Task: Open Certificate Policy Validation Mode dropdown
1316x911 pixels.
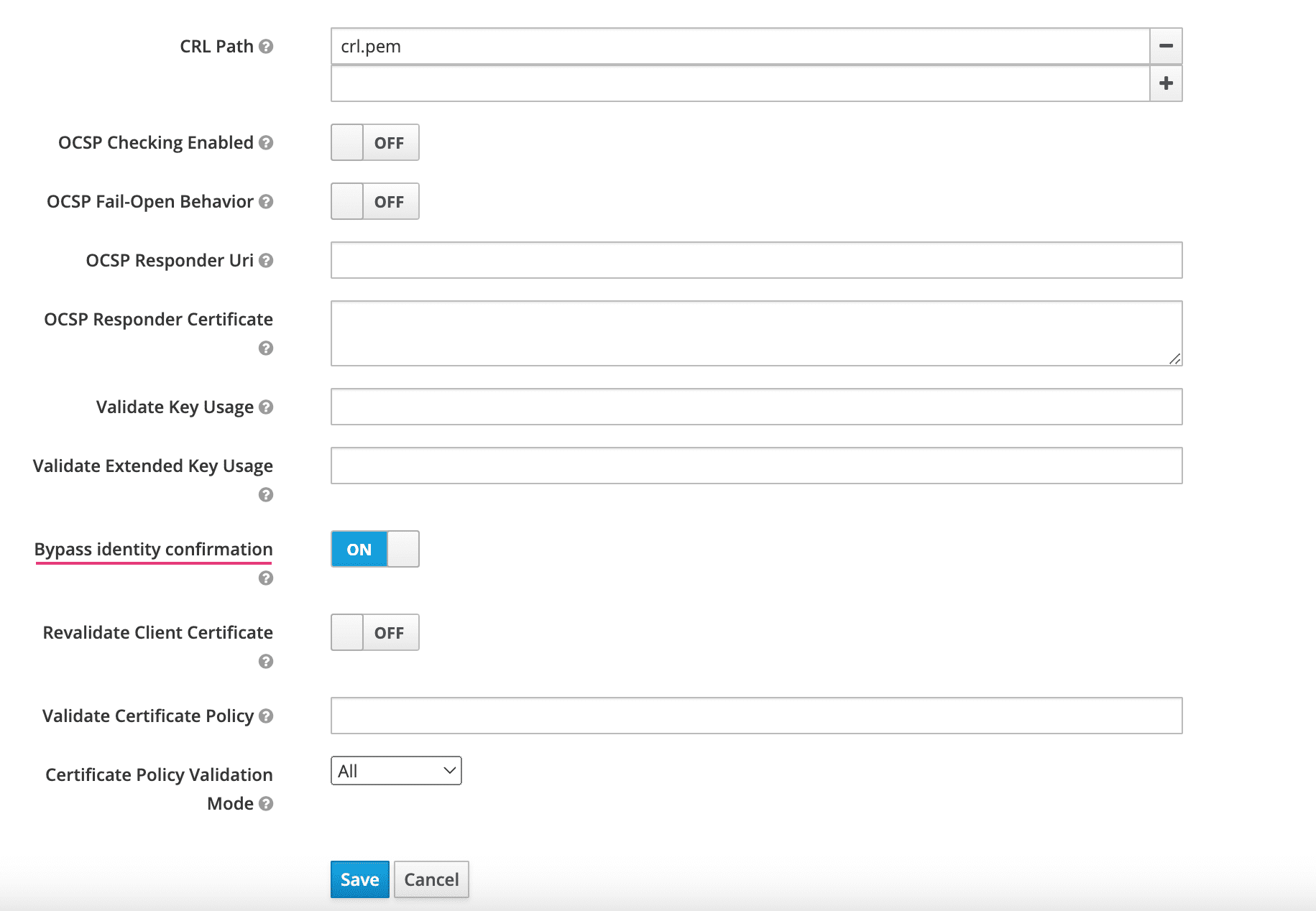Action: (396, 771)
